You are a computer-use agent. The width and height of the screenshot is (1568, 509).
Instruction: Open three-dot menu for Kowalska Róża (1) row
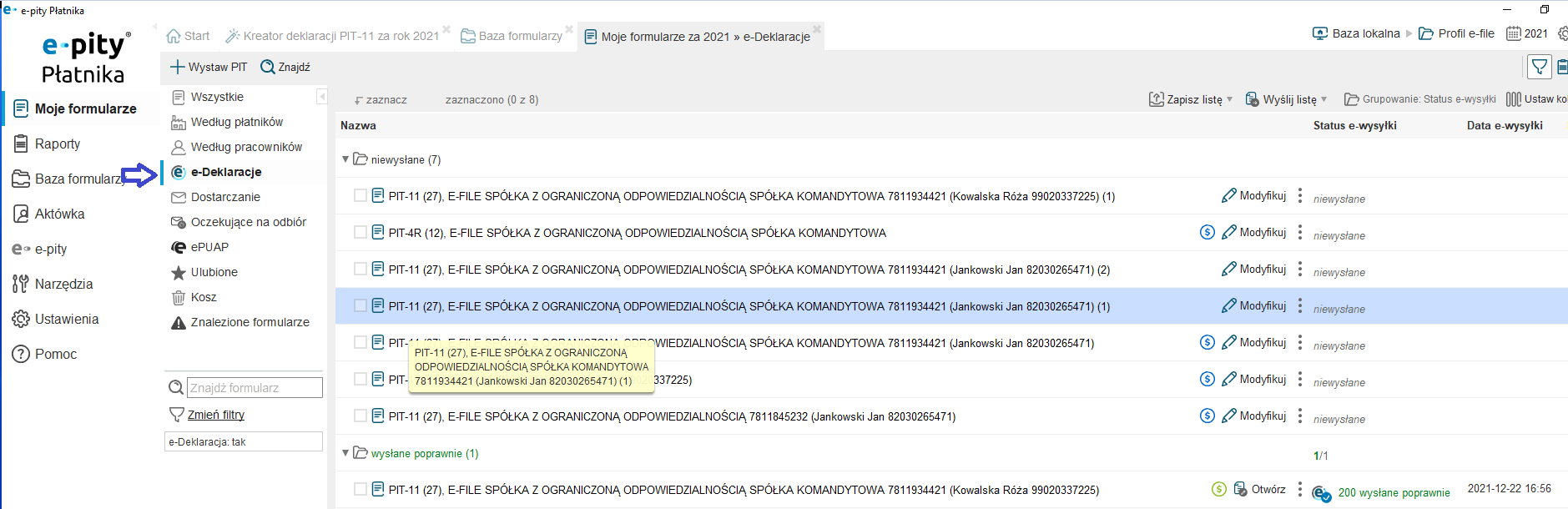coord(1300,196)
